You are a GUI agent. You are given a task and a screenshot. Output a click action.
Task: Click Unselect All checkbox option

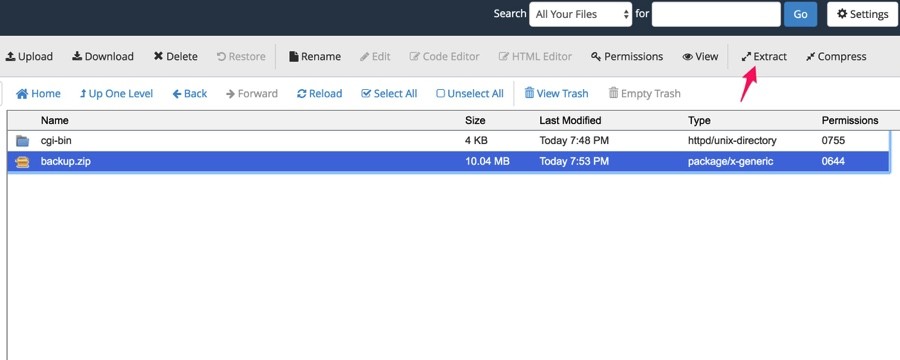pos(470,93)
